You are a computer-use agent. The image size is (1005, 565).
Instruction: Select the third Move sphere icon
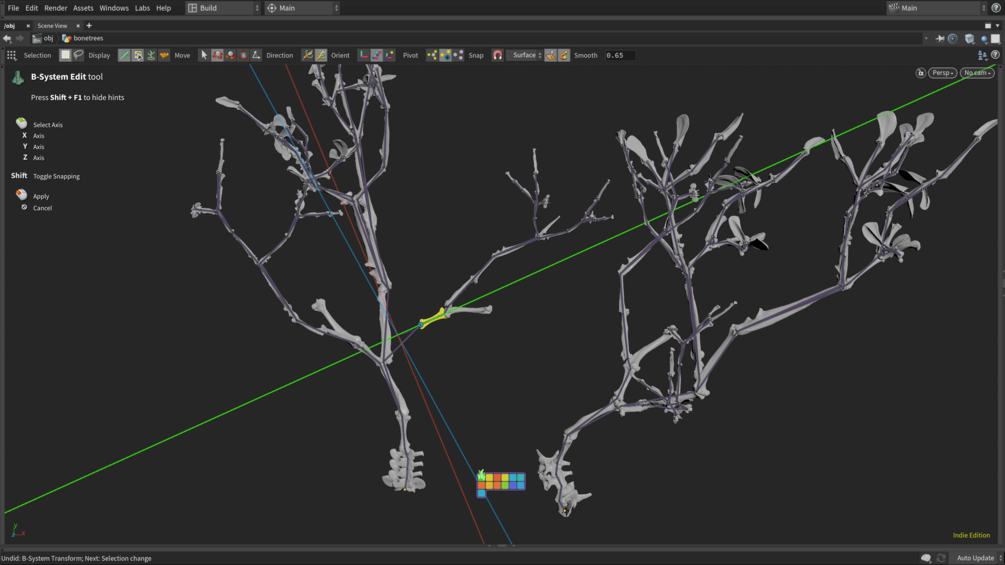pos(230,56)
